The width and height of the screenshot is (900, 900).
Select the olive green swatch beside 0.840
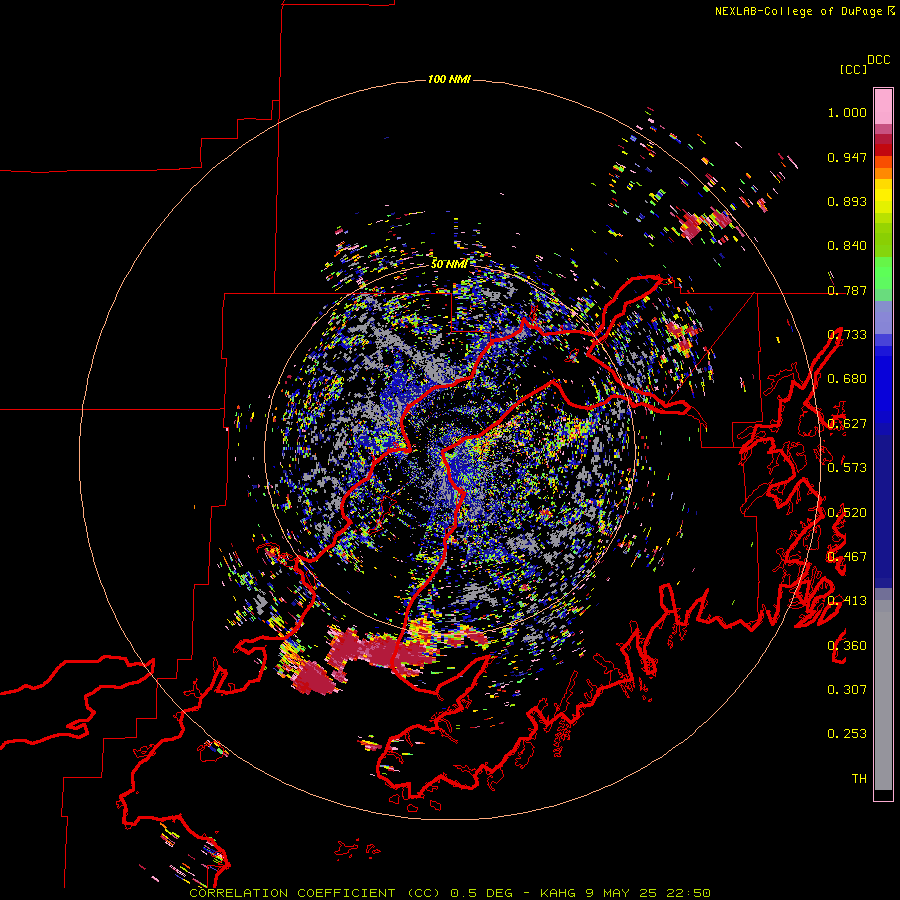(x=883, y=240)
